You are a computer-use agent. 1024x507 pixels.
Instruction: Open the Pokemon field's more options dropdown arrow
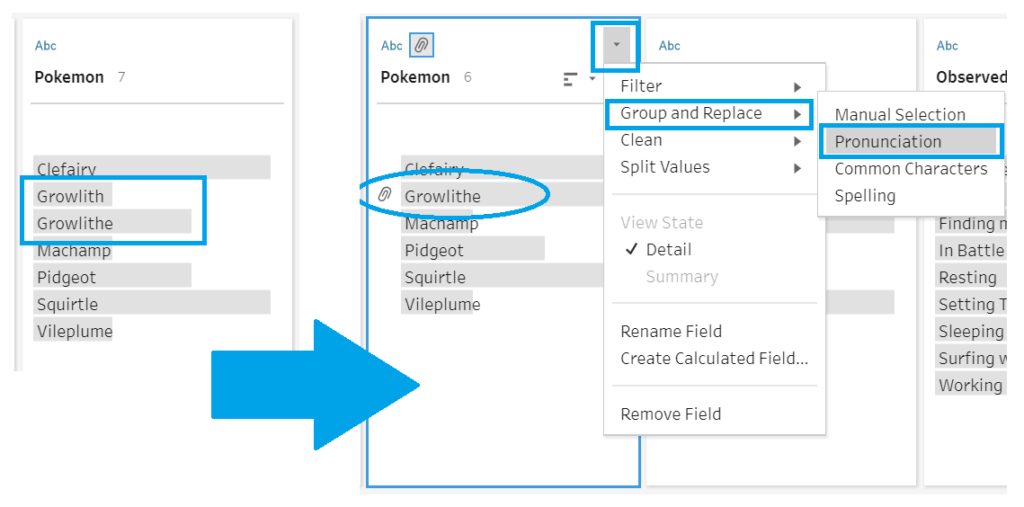pos(617,45)
